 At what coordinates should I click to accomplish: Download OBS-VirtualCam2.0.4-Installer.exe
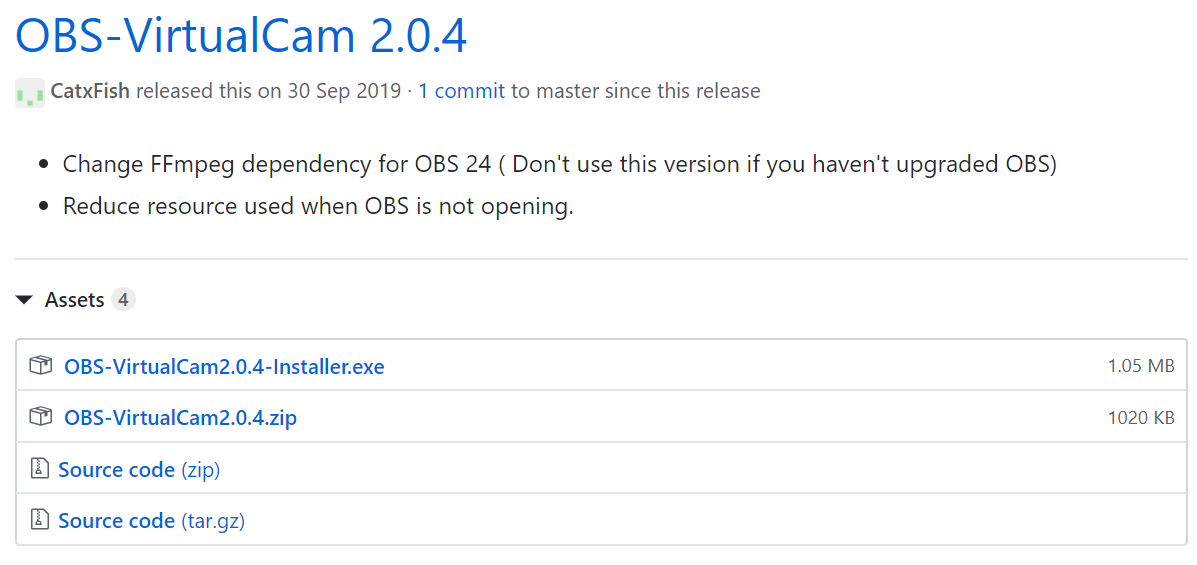(x=224, y=367)
